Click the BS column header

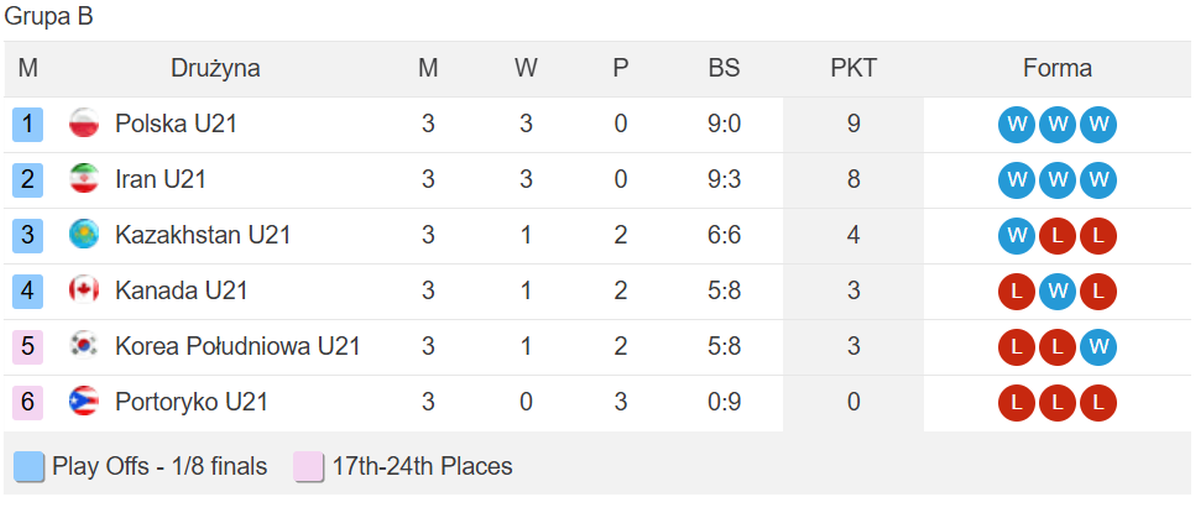(x=724, y=68)
